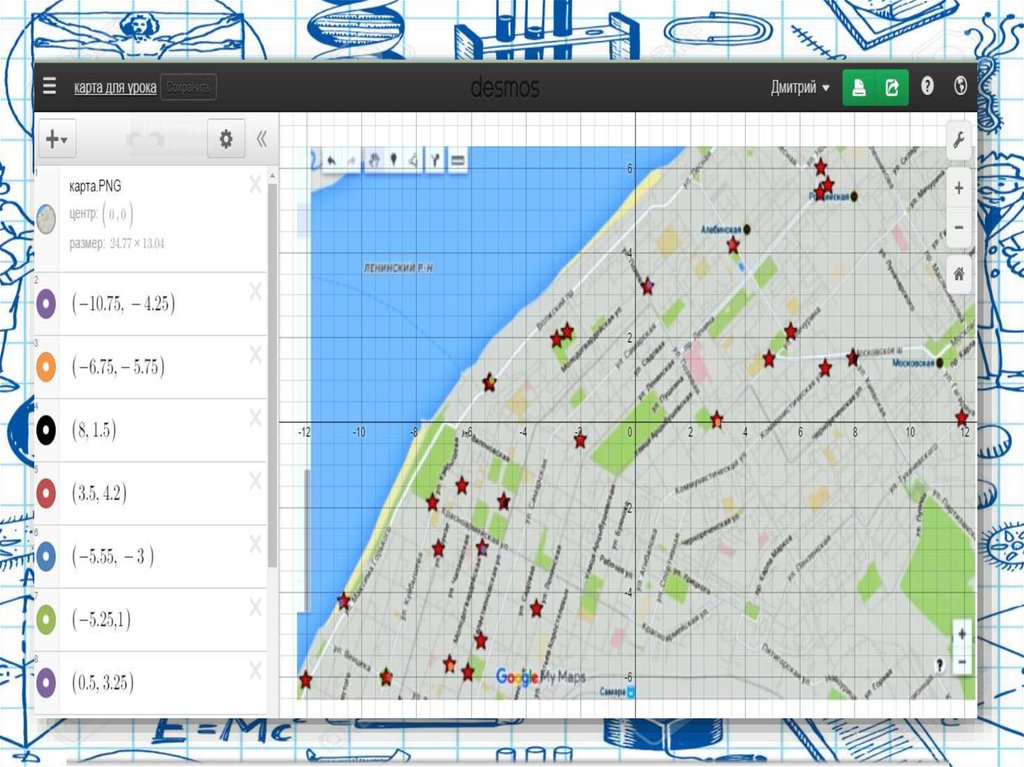Click the карта.PNG image thumbnail icon
This screenshot has width=1024, height=767.
point(46,219)
